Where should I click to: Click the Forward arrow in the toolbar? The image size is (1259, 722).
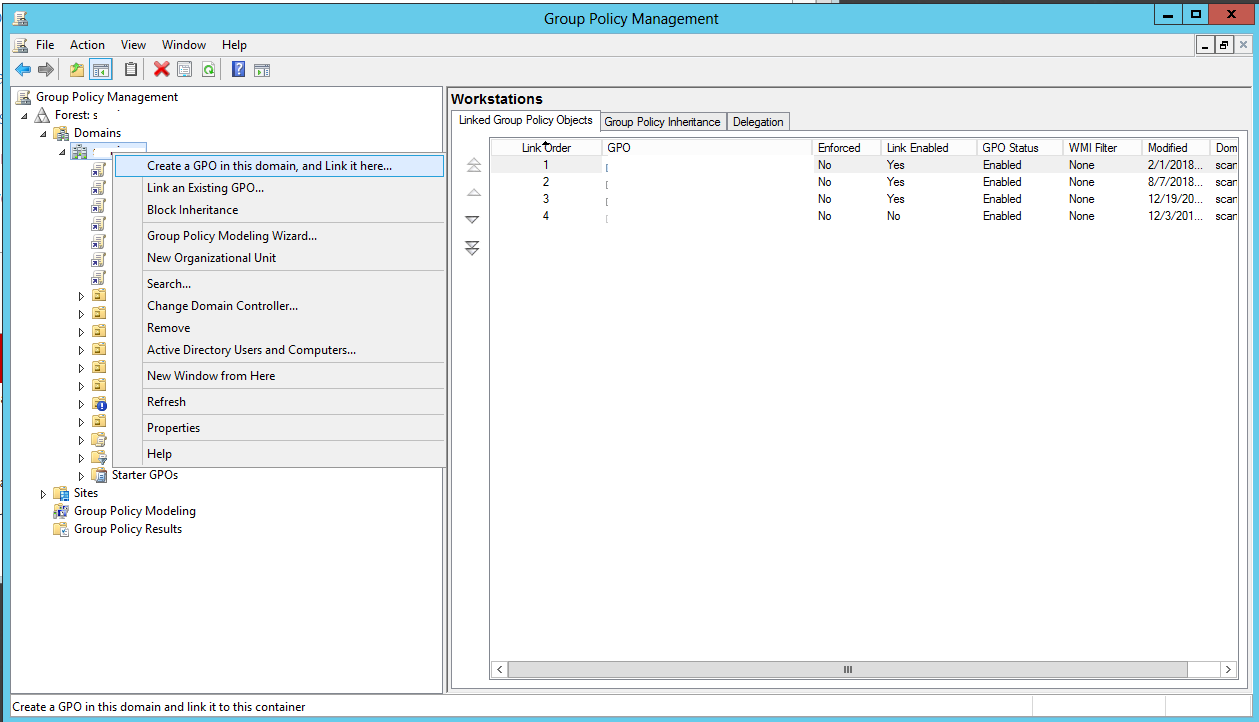[x=45, y=69]
